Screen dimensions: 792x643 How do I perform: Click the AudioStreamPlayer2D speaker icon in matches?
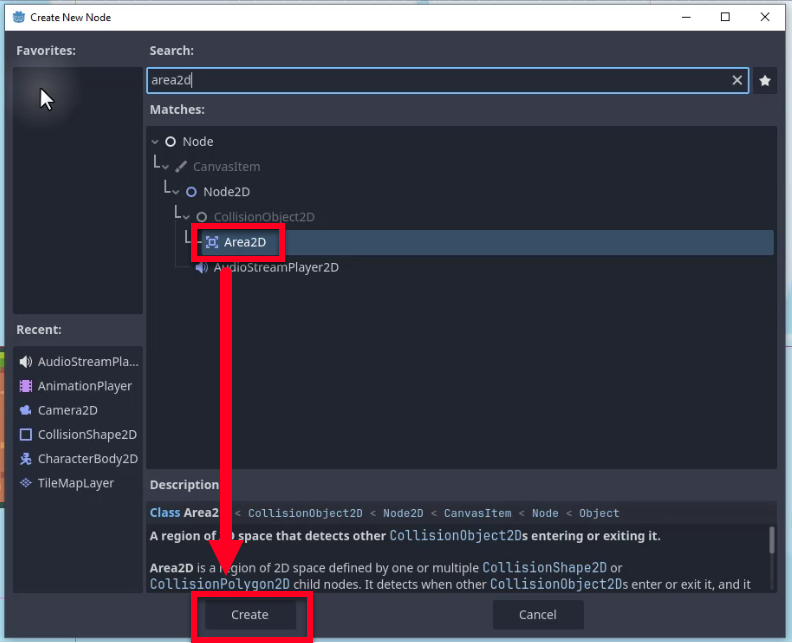click(202, 268)
